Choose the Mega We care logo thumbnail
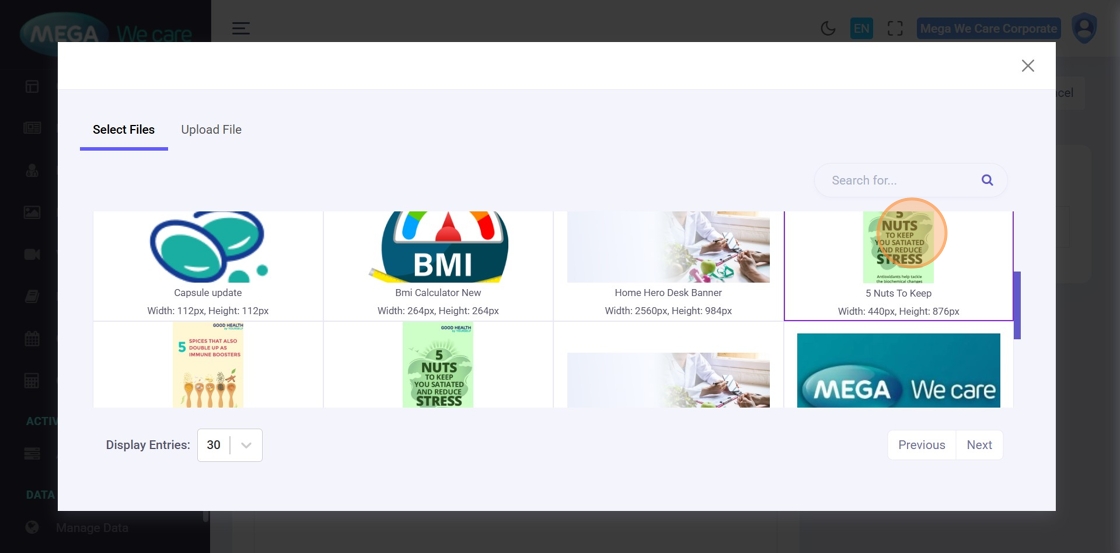Image resolution: width=1120 pixels, height=553 pixels. pyautogui.click(x=899, y=370)
